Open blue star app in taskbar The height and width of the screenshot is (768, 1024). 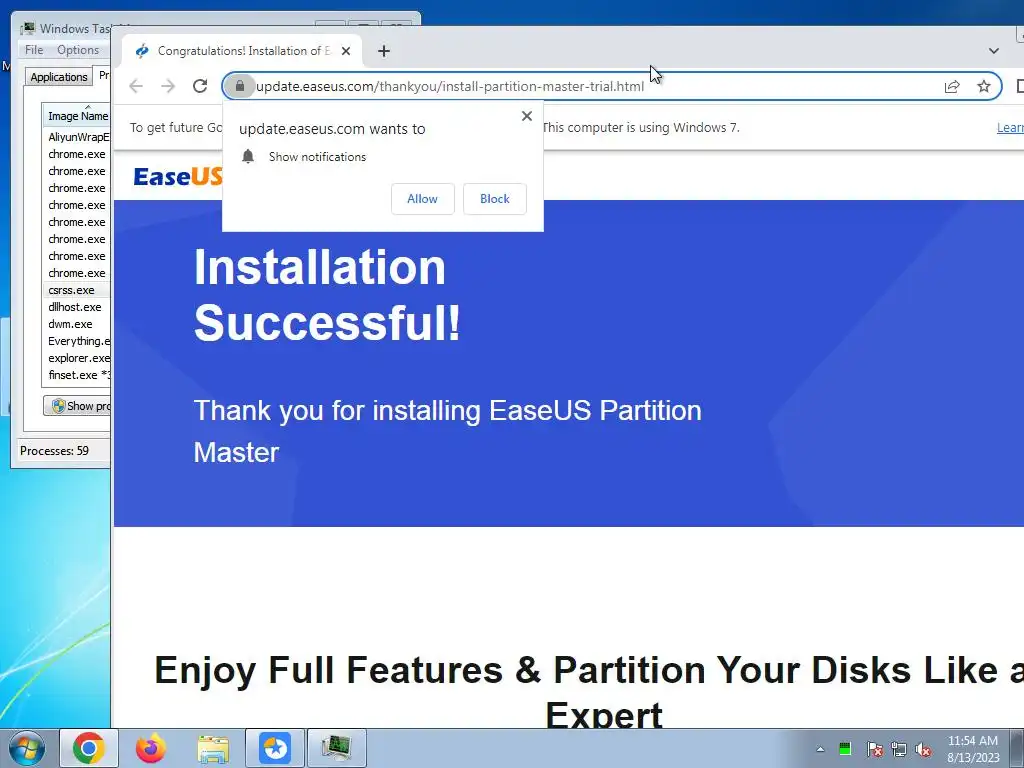275,748
